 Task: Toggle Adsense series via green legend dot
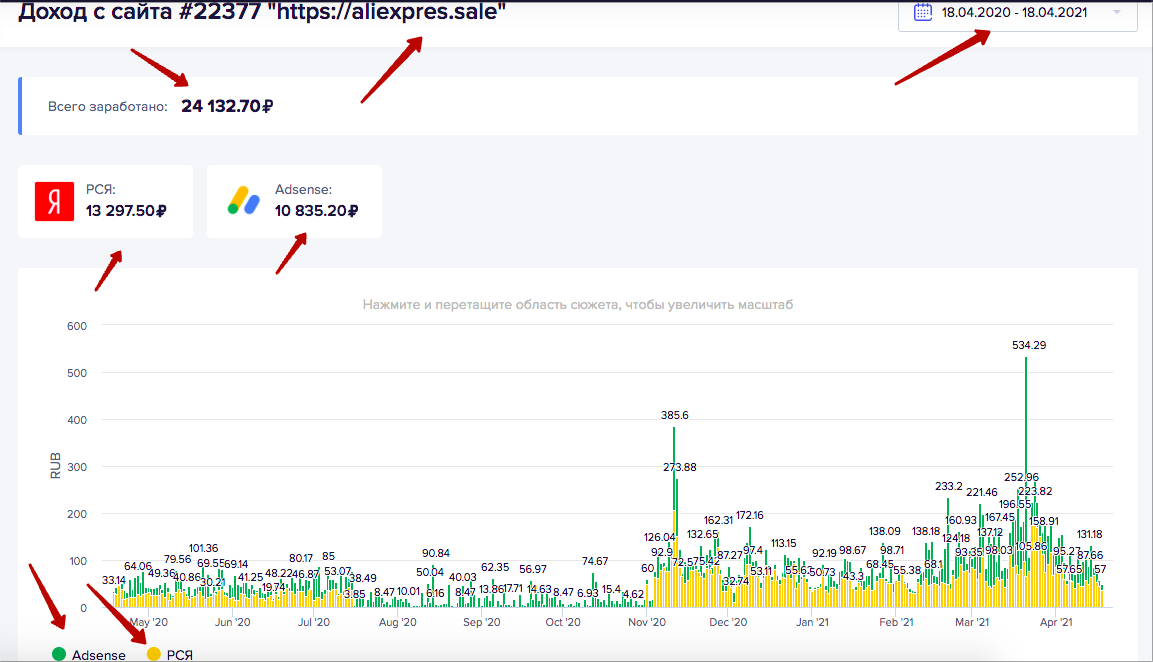pyautogui.click(x=59, y=654)
